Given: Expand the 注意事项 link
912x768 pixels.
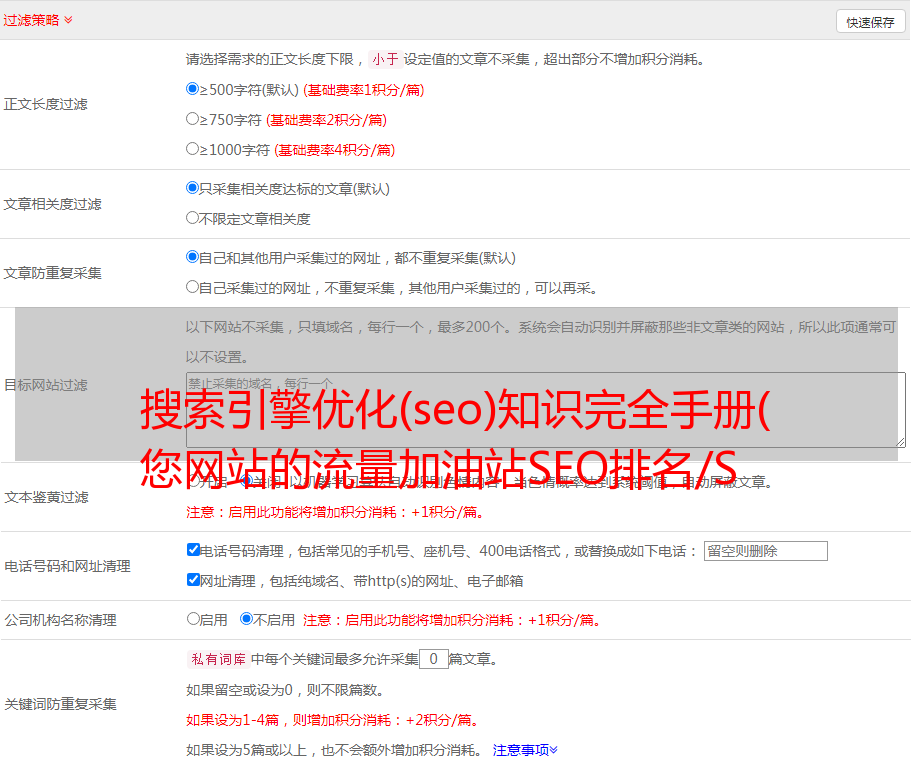Looking at the screenshot, I should point(525,750).
